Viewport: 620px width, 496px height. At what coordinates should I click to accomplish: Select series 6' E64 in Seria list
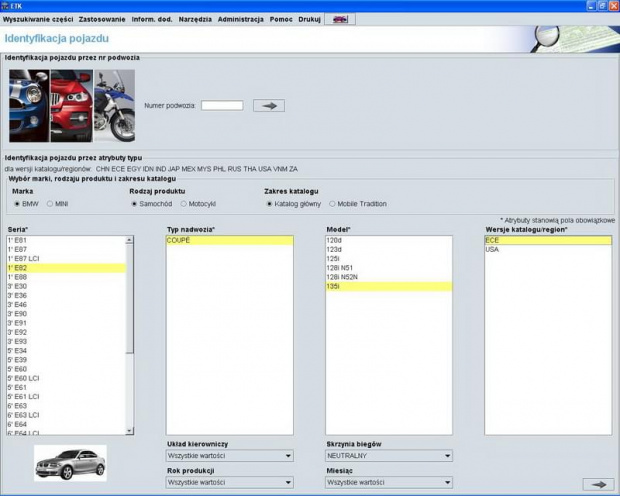[x=66, y=424]
